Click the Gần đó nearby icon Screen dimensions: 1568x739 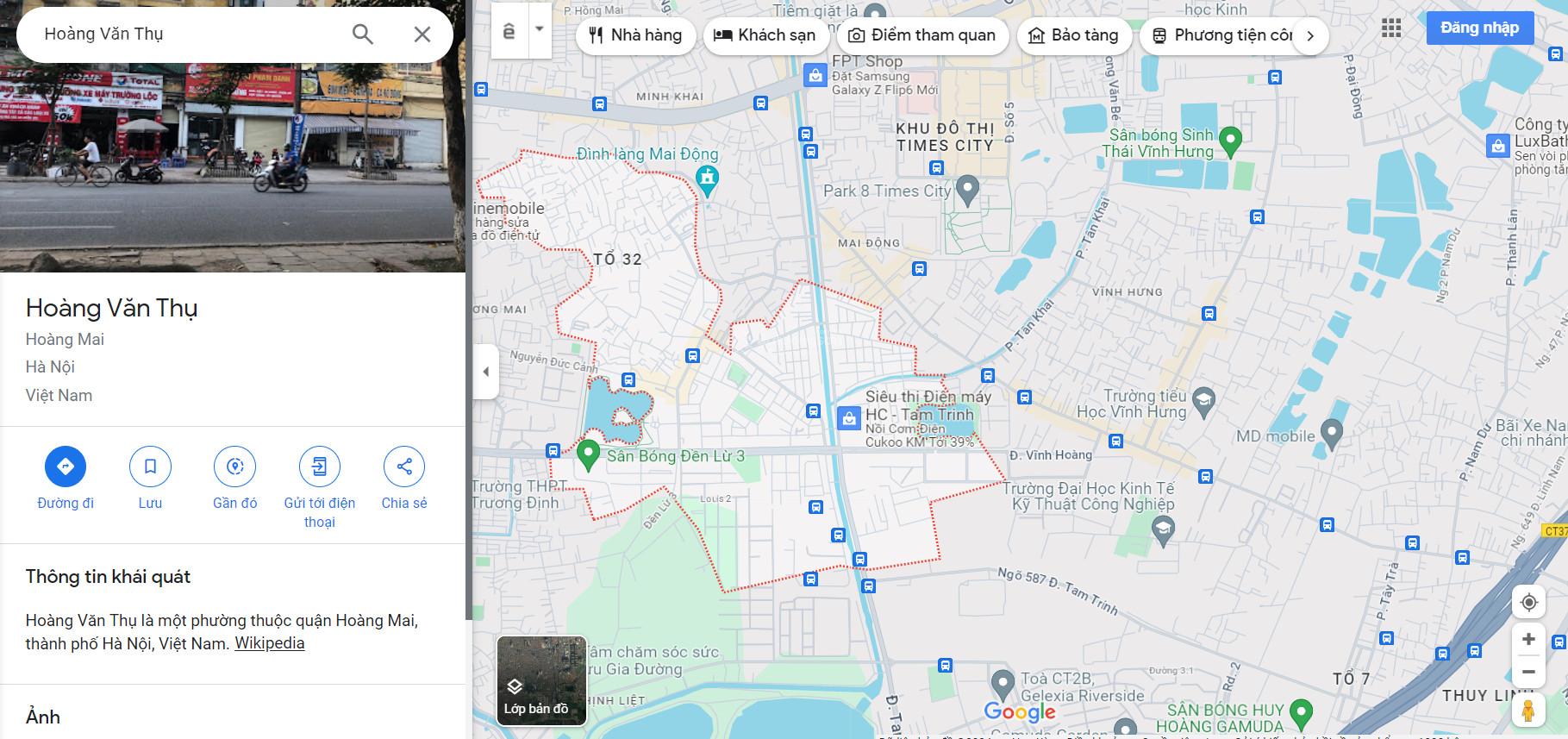234,467
